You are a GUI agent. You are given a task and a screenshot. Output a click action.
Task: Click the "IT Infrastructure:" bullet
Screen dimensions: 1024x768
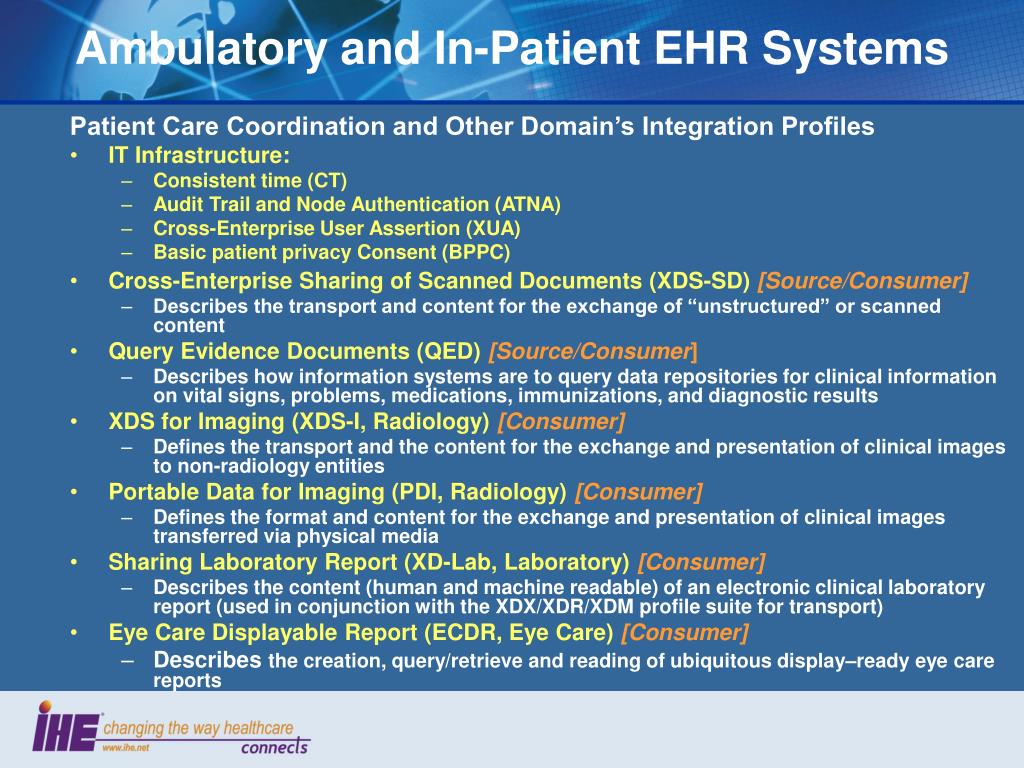(x=199, y=155)
